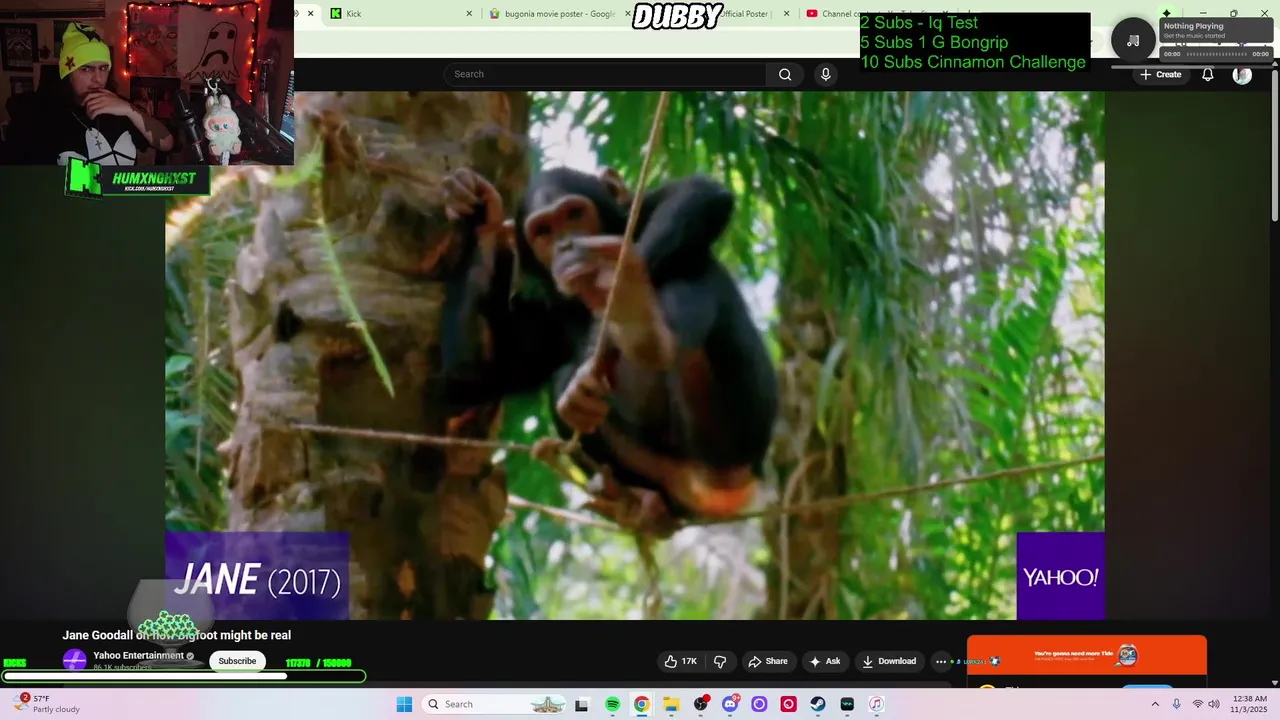1280x720 pixels.
Task: Open Spotify from the taskbar
Action: (x=612, y=704)
